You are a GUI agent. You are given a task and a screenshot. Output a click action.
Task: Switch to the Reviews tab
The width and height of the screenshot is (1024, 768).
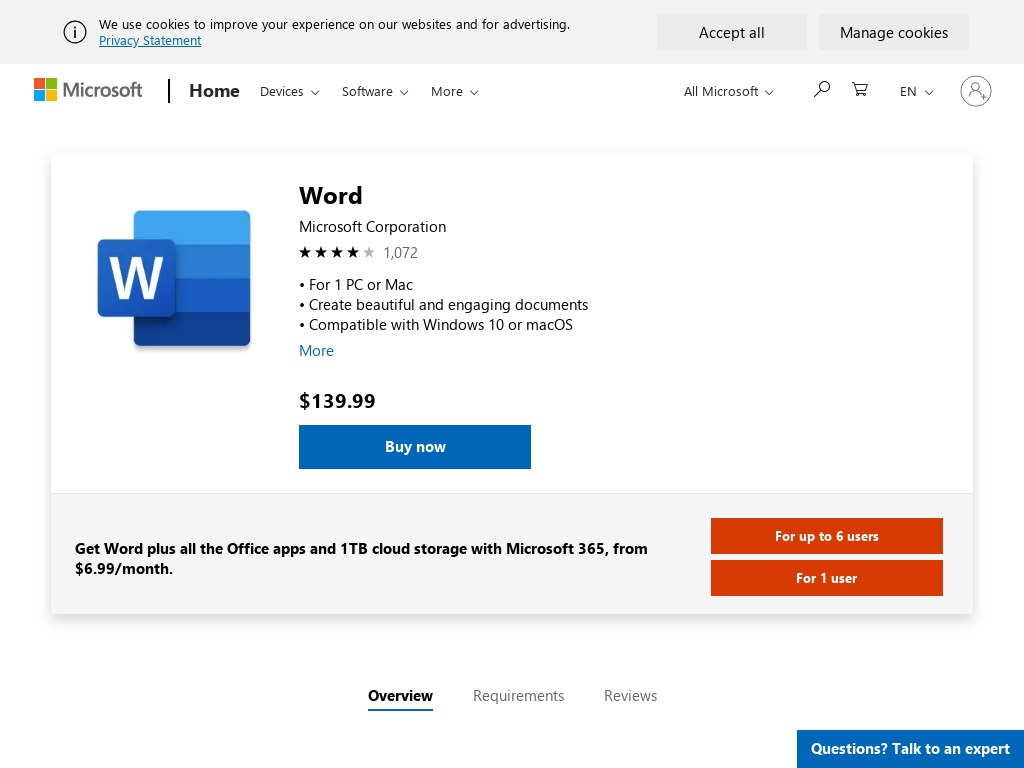click(630, 696)
